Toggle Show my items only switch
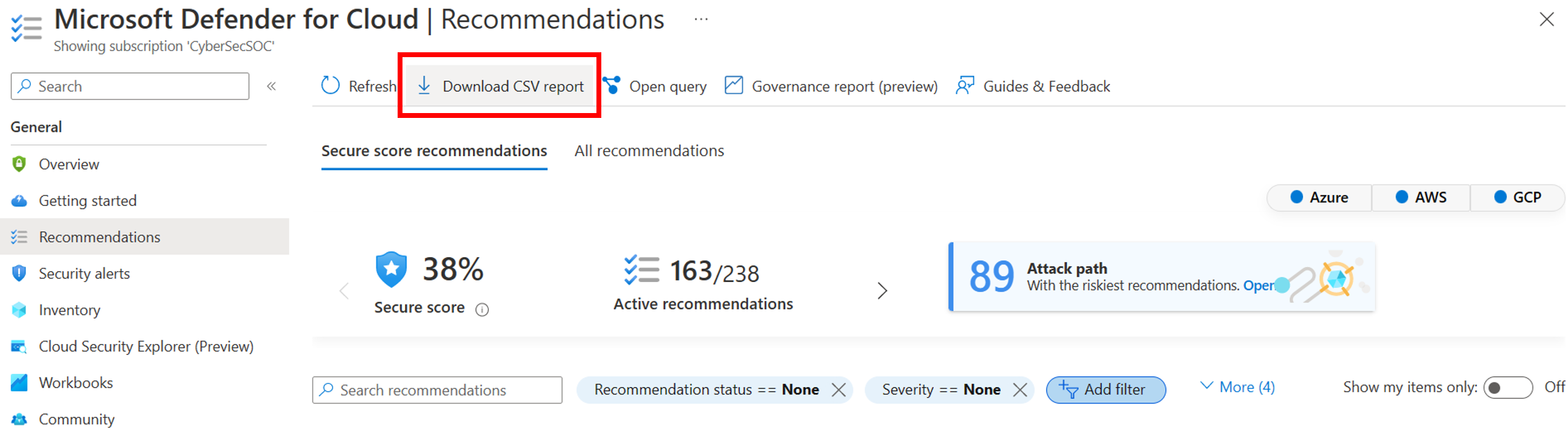This screenshot has width=1568, height=434. point(1508,388)
